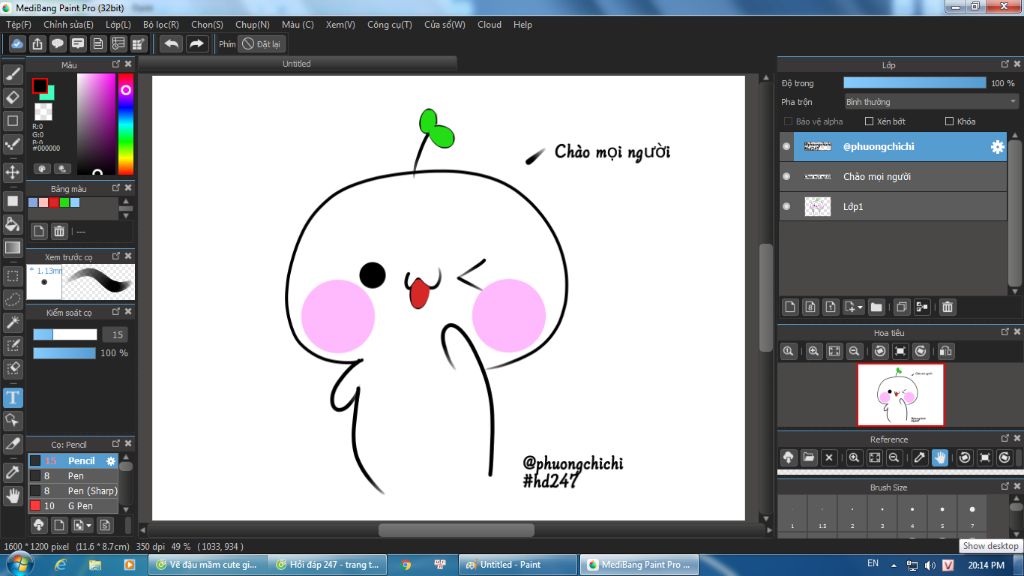Add a new layer folder
Screen dimensions: 1024x576
876,307
